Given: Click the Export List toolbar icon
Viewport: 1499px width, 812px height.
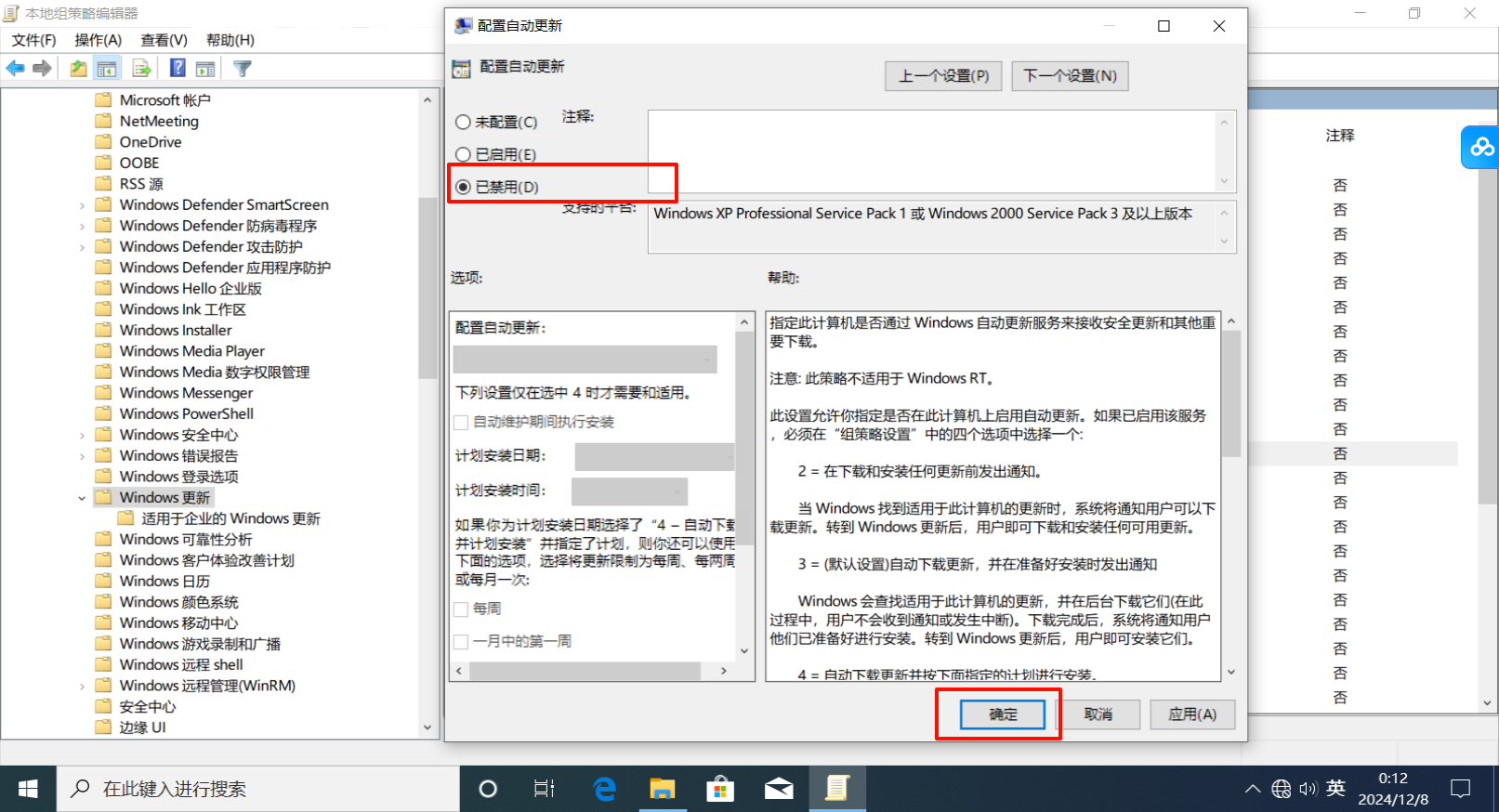Looking at the screenshot, I should click(x=141, y=68).
